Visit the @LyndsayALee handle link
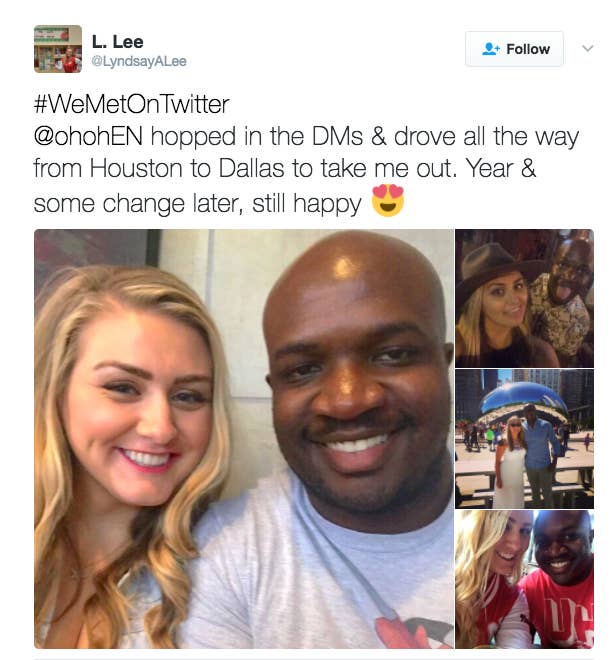Viewport: 612px width, 660px height. 139,61
